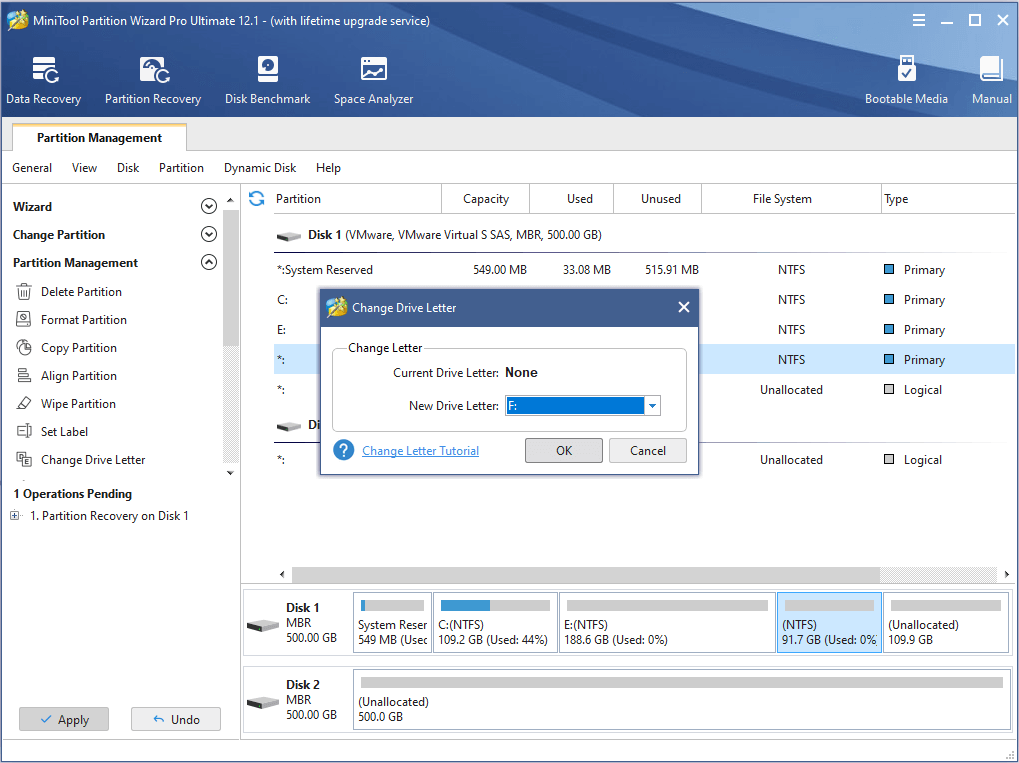Viewport: 1019px width, 763px height.
Task: Click Copy Partition in the sidebar
Action: pos(79,348)
